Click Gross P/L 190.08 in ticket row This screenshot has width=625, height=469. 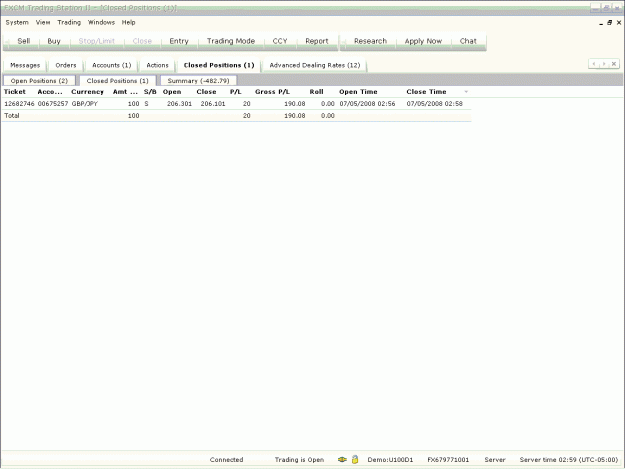tap(295, 104)
